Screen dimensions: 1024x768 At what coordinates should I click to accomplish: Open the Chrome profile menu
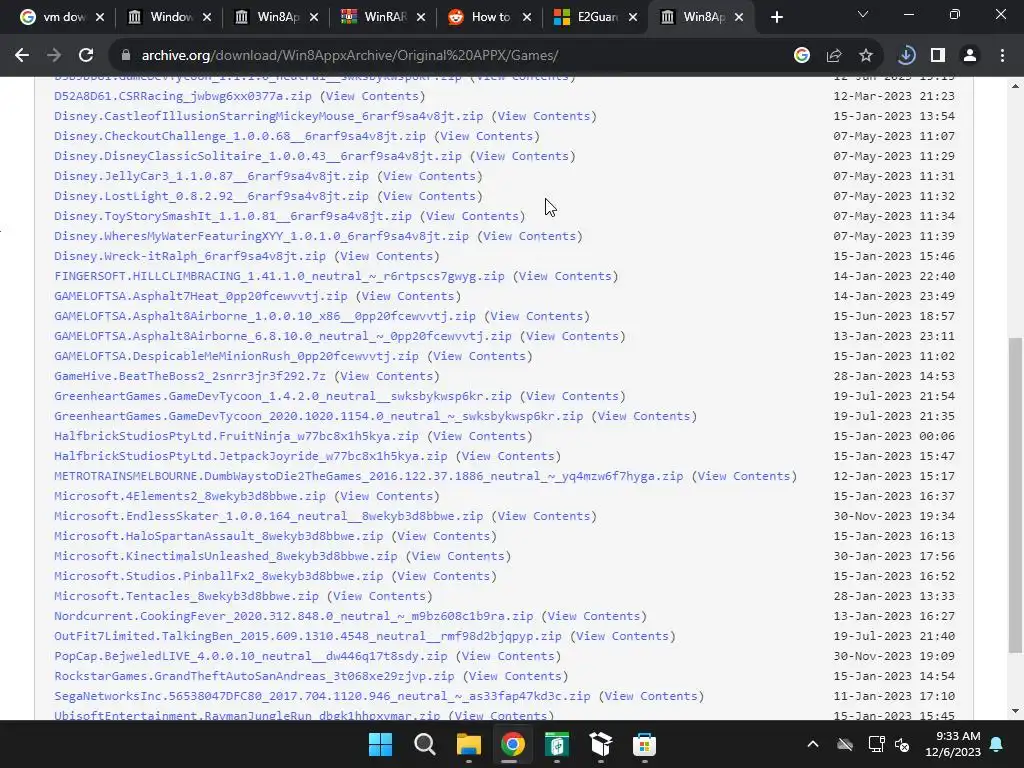point(970,56)
